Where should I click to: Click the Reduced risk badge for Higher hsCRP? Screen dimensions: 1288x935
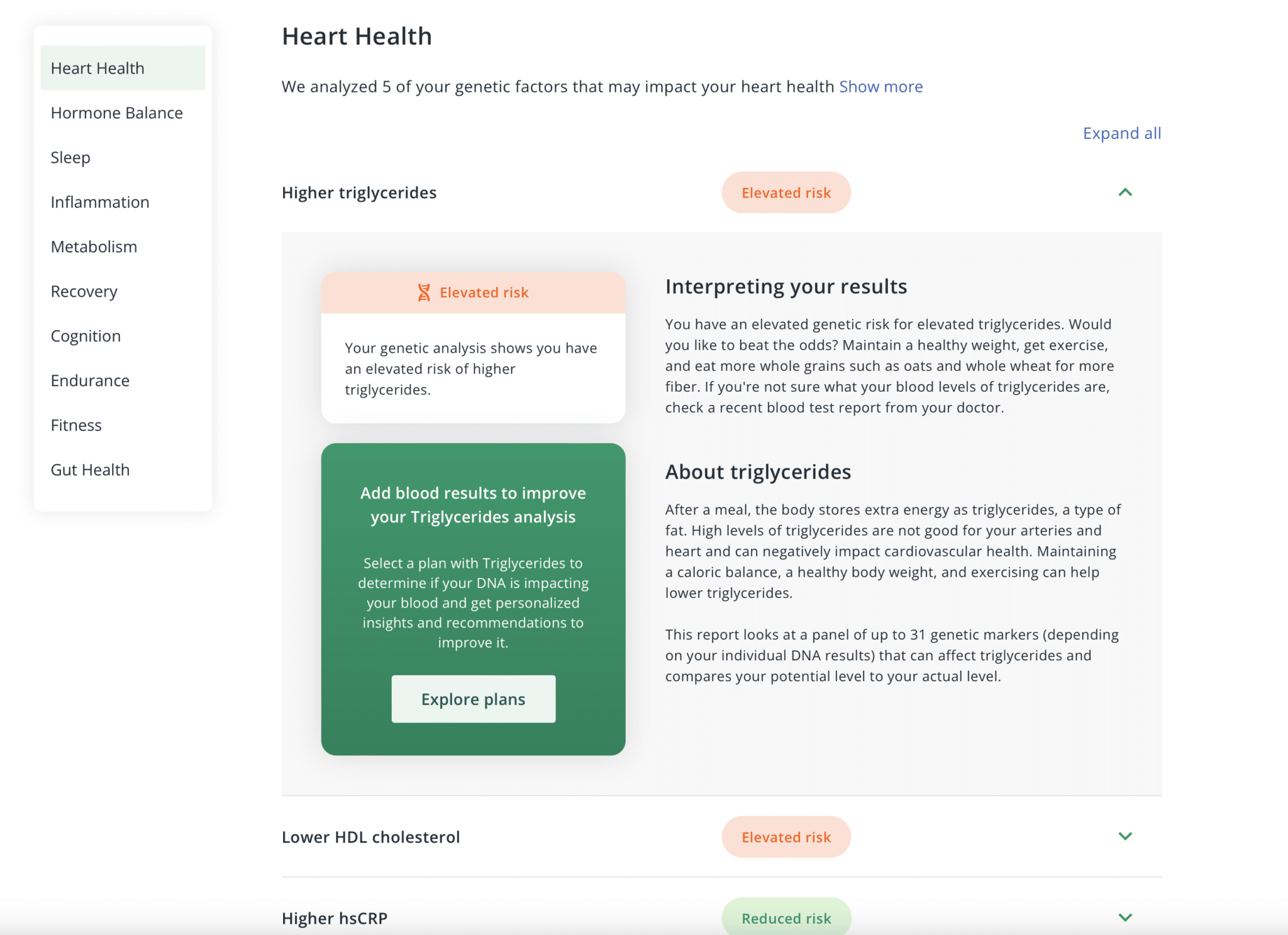click(x=786, y=917)
